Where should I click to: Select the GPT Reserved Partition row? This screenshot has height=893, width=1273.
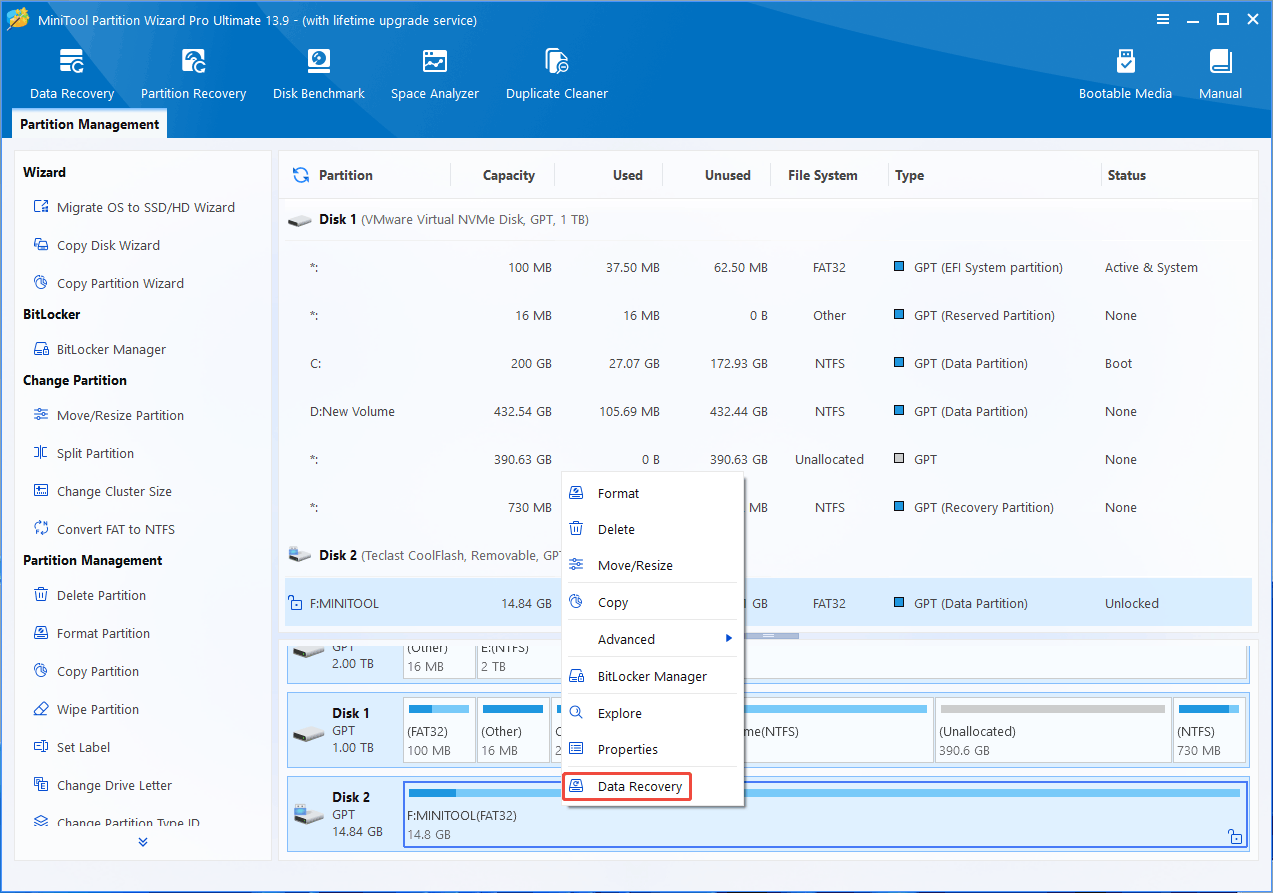768,315
